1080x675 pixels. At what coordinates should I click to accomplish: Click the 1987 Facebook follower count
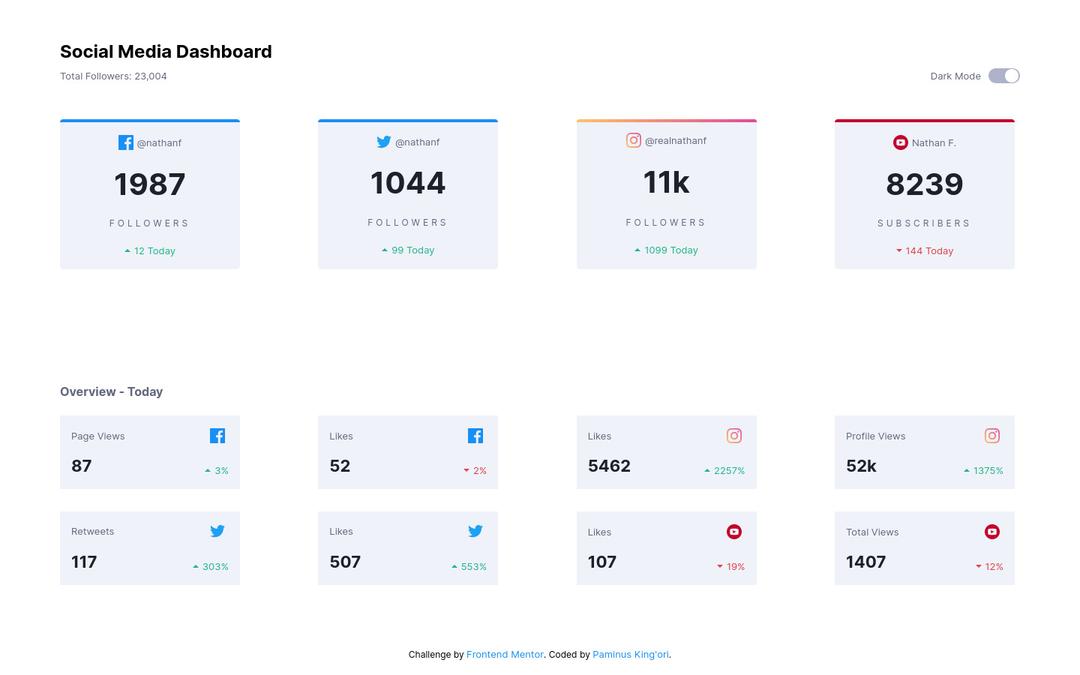click(150, 185)
